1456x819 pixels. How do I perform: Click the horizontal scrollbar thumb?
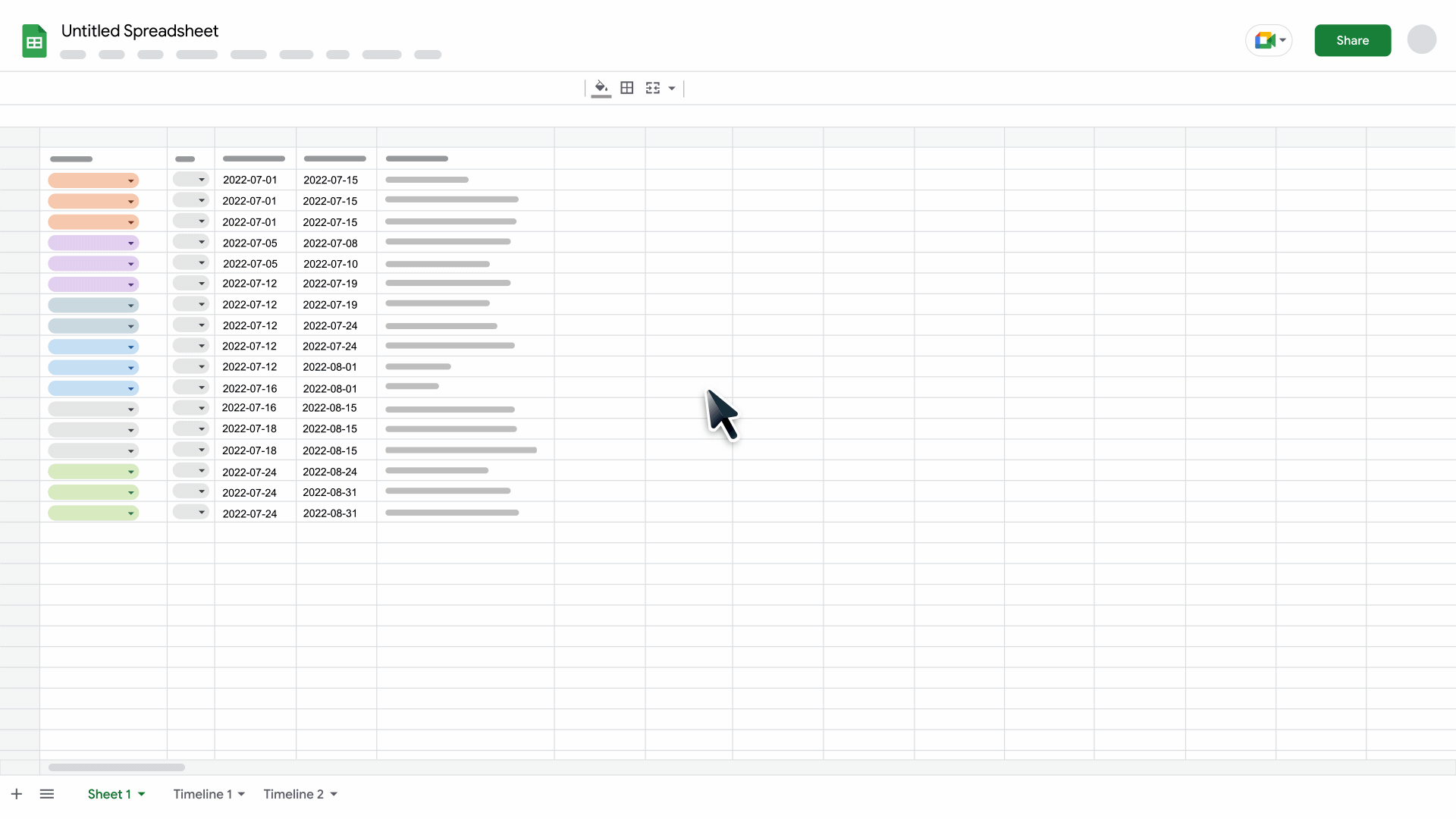coord(117,767)
